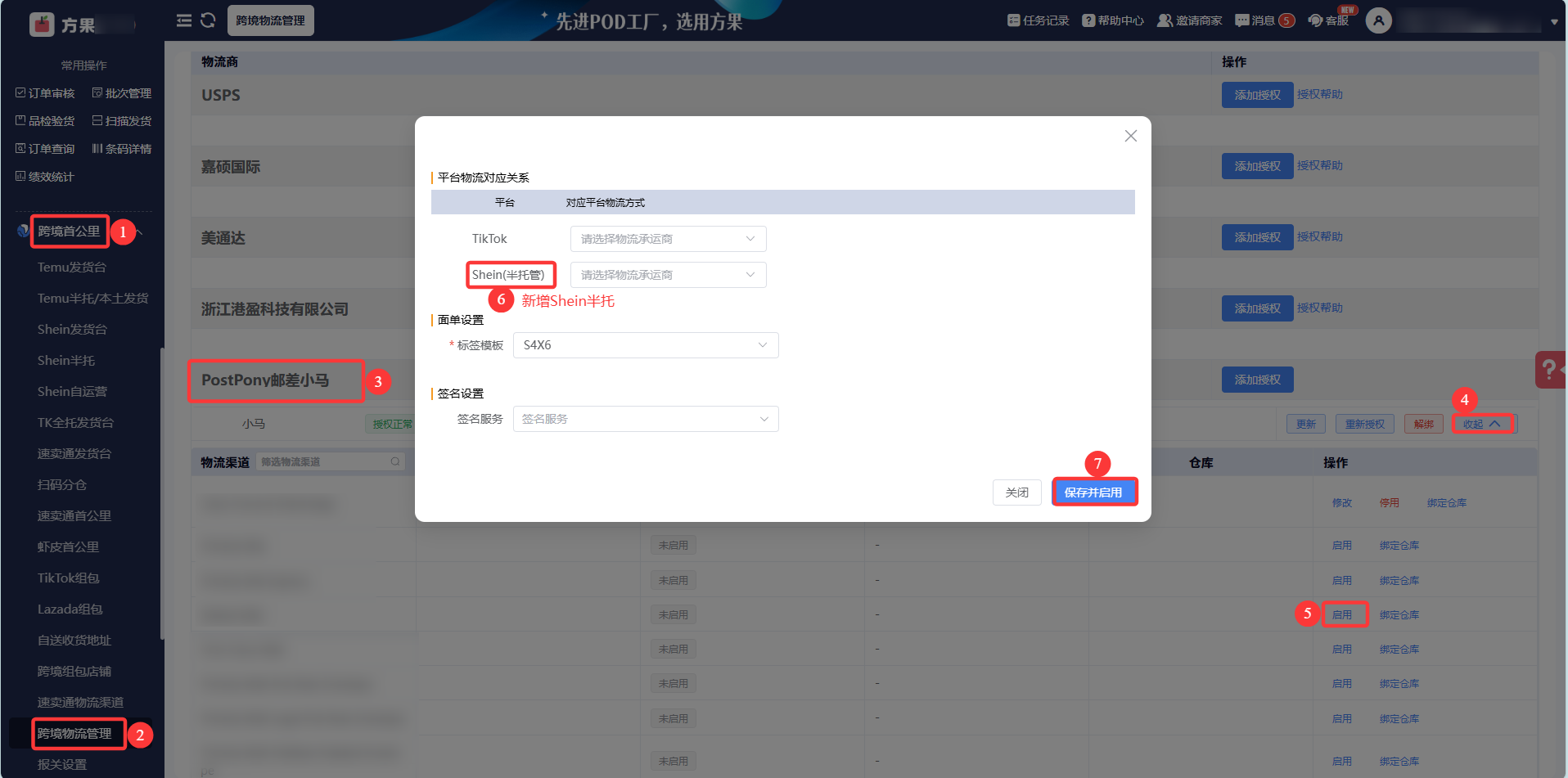Open 标签模板 S4X6 dropdown
This screenshot has height=778, width=1568.
click(646, 345)
